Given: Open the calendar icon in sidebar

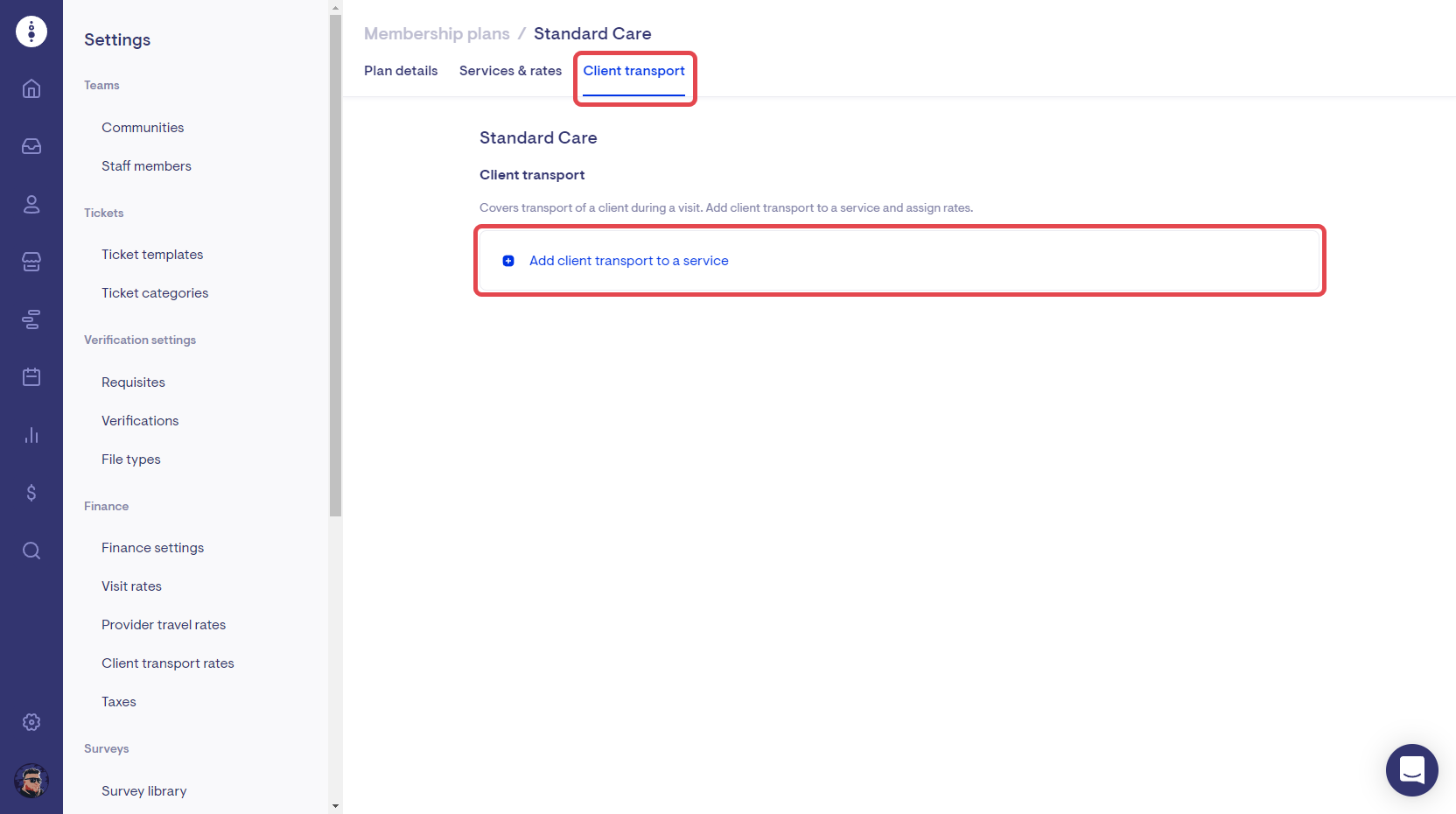Looking at the screenshot, I should [x=31, y=377].
